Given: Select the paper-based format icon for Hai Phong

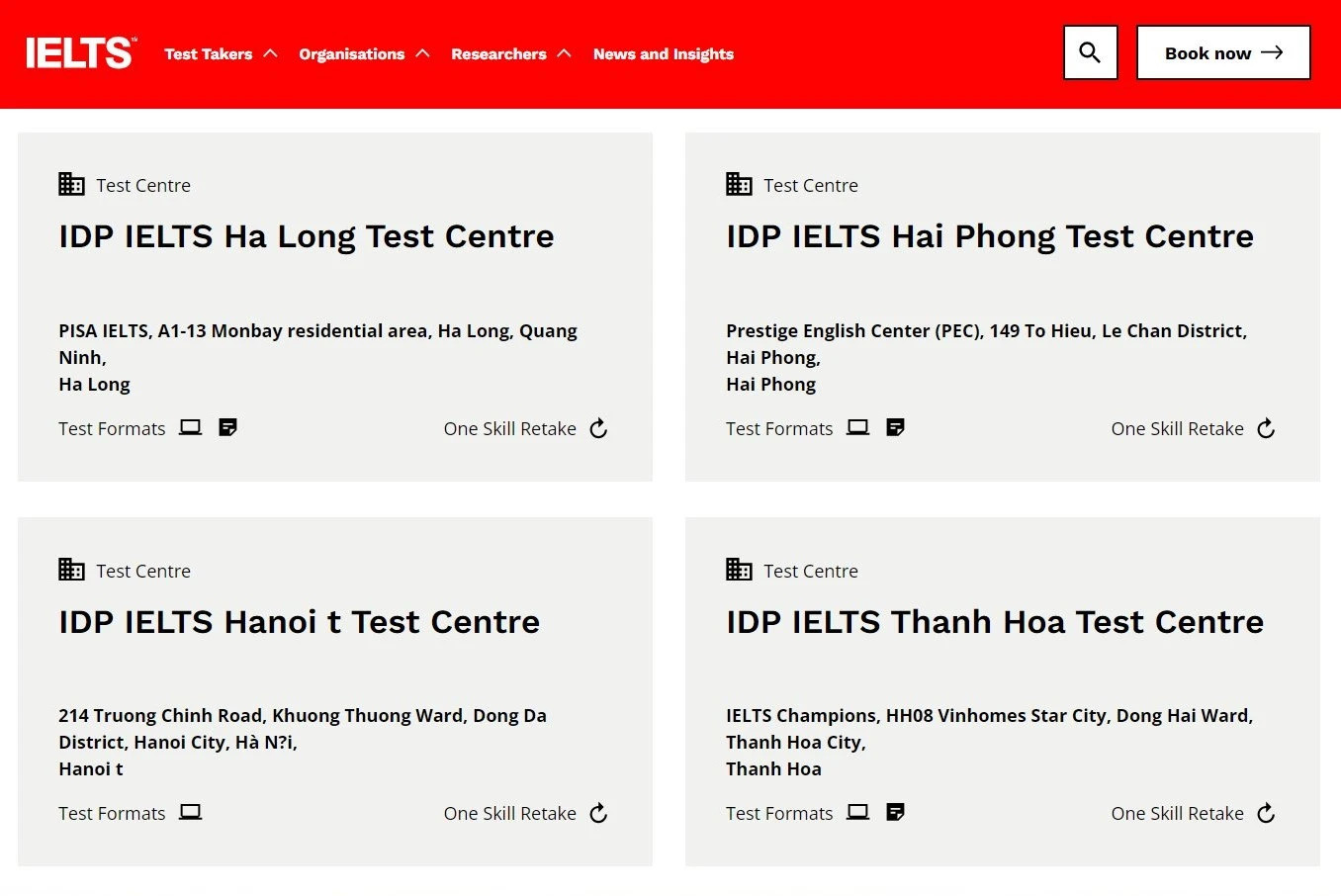Looking at the screenshot, I should (x=895, y=426).
